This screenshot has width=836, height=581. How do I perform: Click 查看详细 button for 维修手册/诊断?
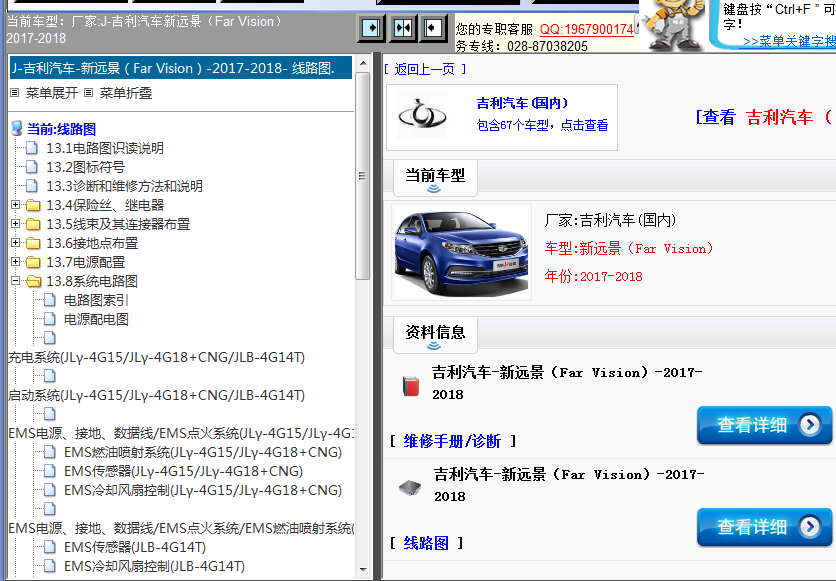click(764, 425)
